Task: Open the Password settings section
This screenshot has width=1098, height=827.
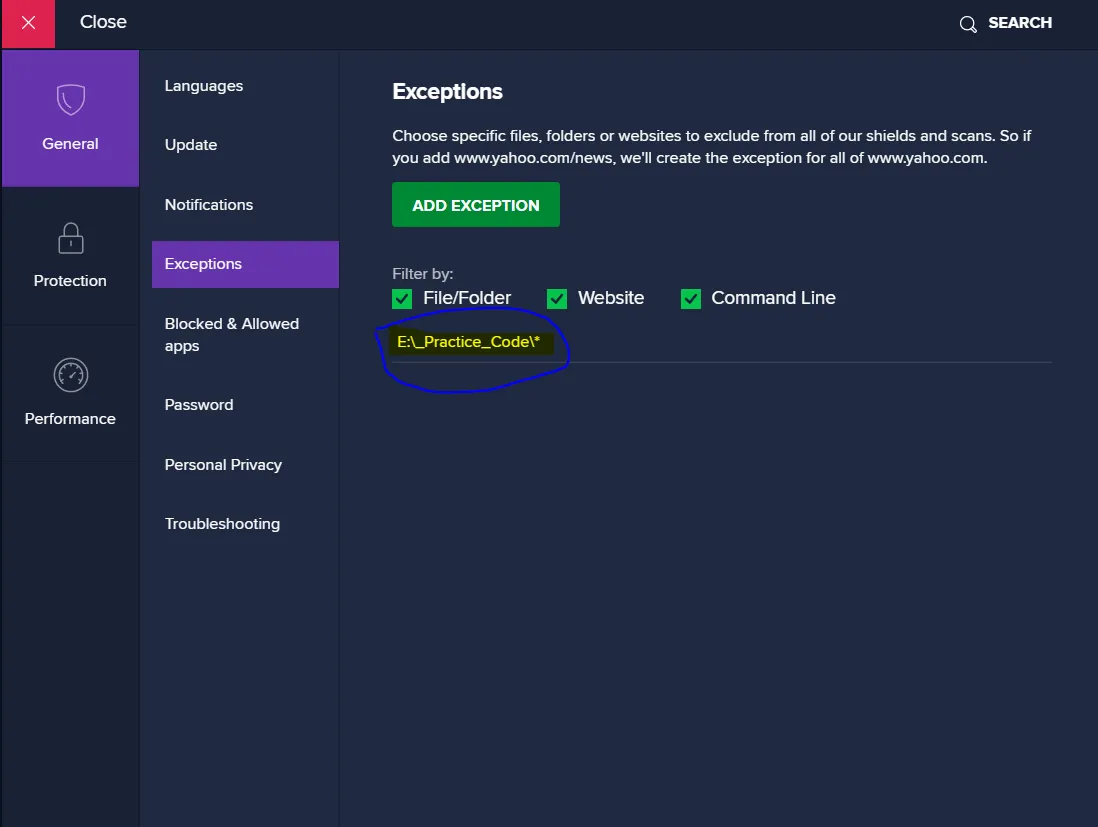Action: (199, 405)
